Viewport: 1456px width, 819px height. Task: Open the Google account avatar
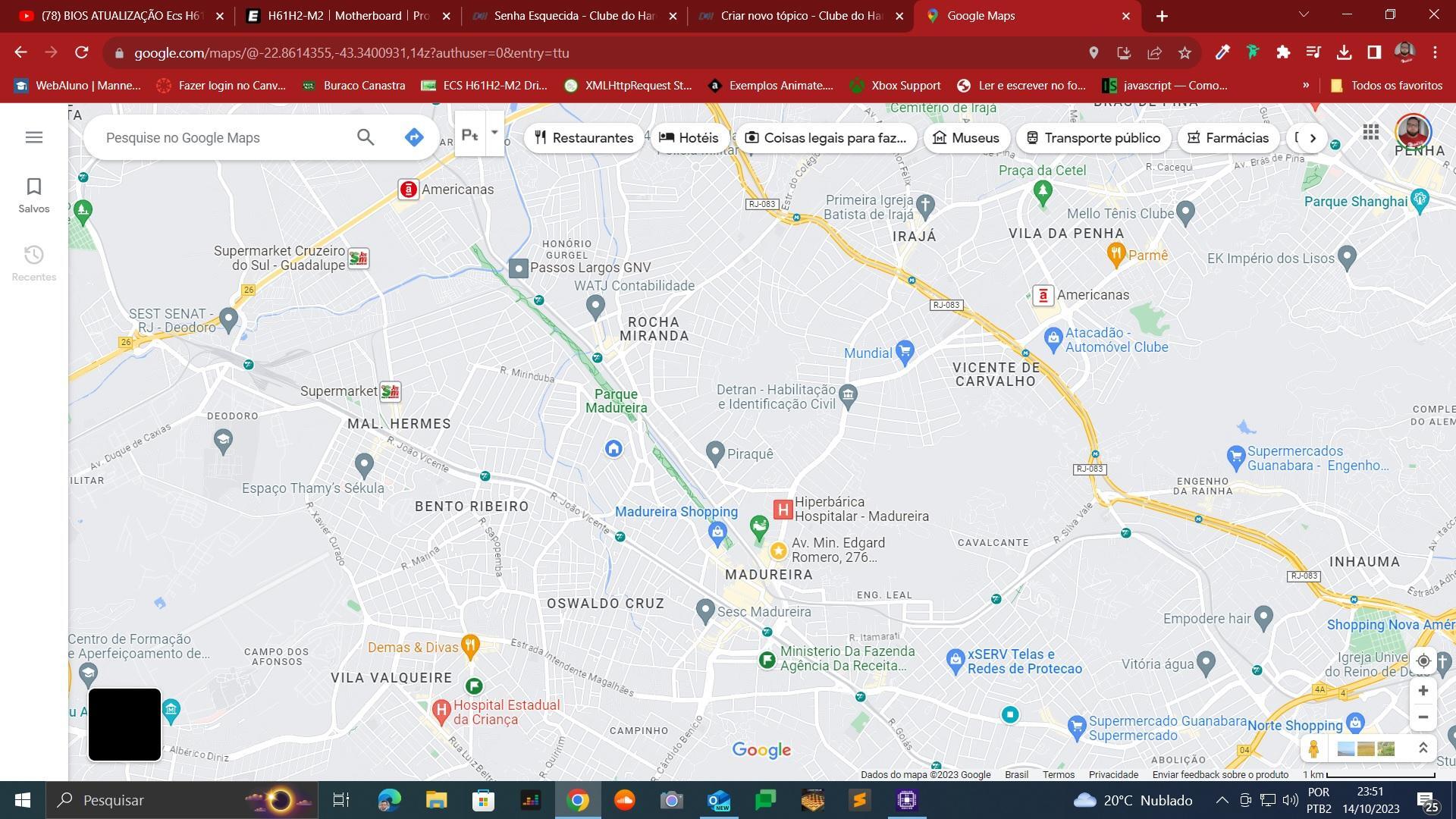point(1413,133)
